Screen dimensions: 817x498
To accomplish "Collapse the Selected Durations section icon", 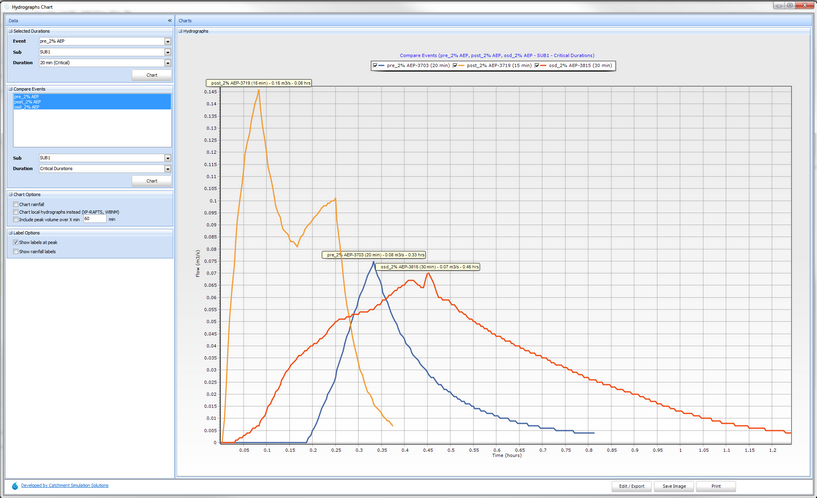I will [x=11, y=31].
